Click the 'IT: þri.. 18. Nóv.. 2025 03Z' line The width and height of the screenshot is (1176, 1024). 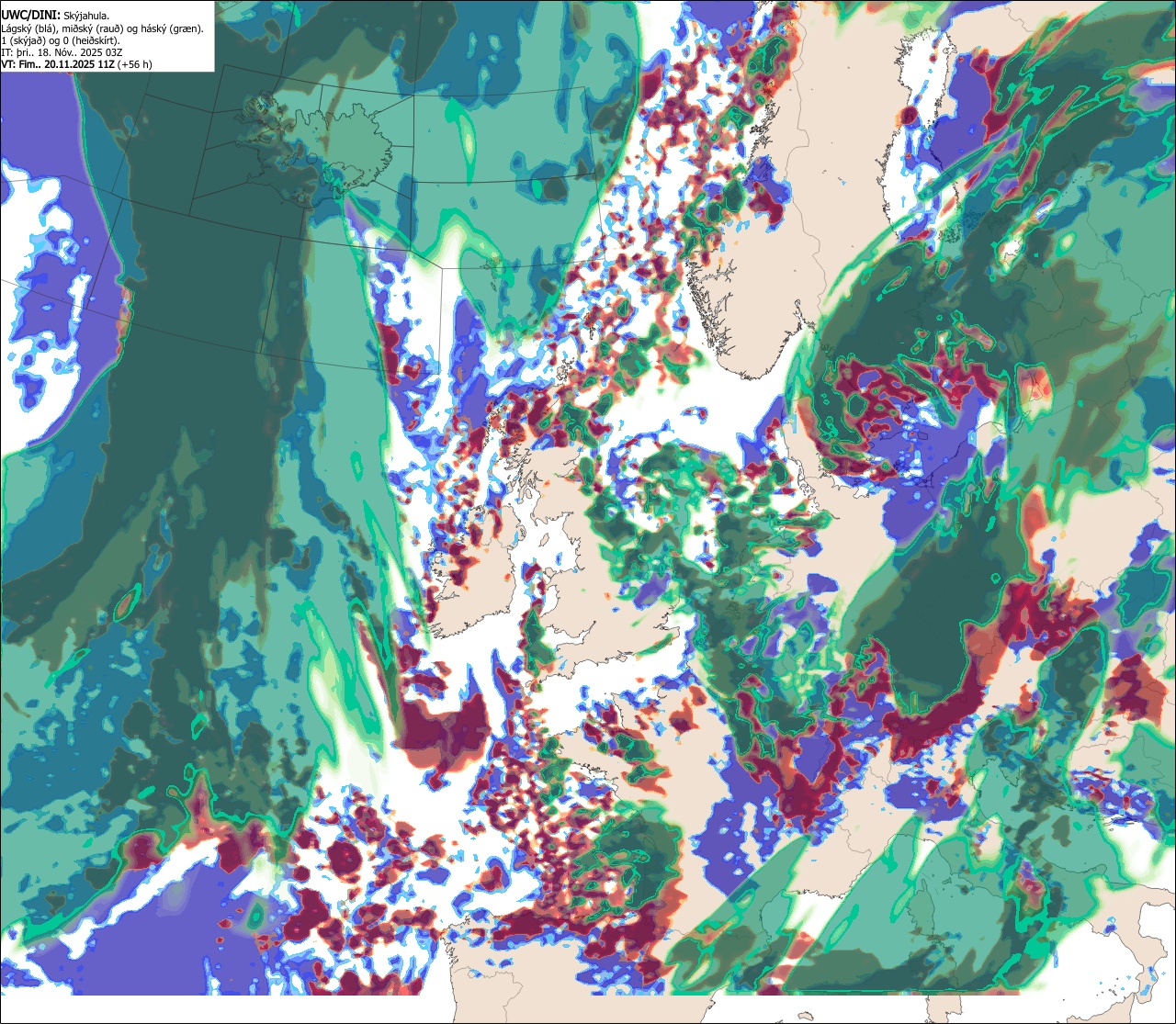coord(62,52)
